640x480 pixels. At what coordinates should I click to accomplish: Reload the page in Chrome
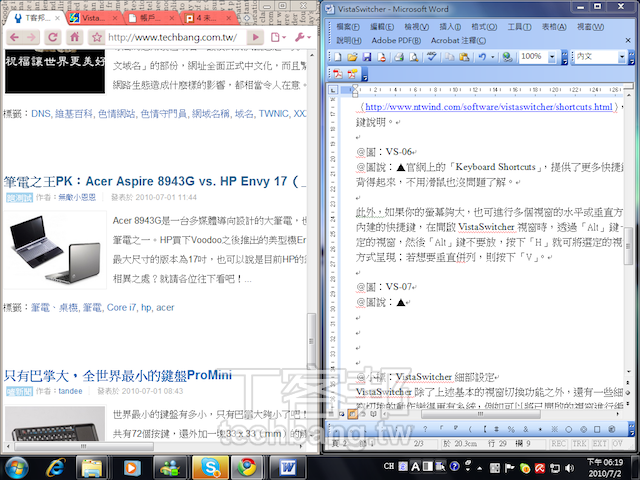pyautogui.click(x=51, y=37)
